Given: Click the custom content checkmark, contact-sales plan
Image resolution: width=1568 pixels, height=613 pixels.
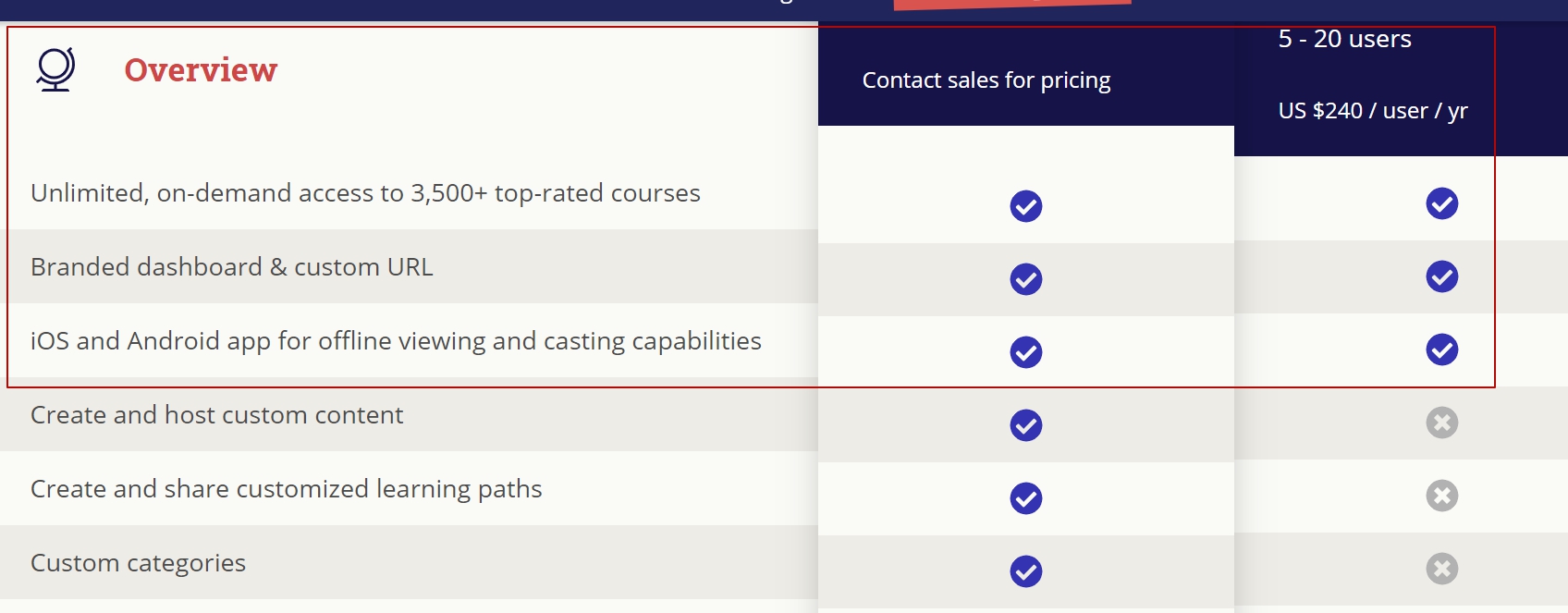Looking at the screenshot, I should (1025, 425).
